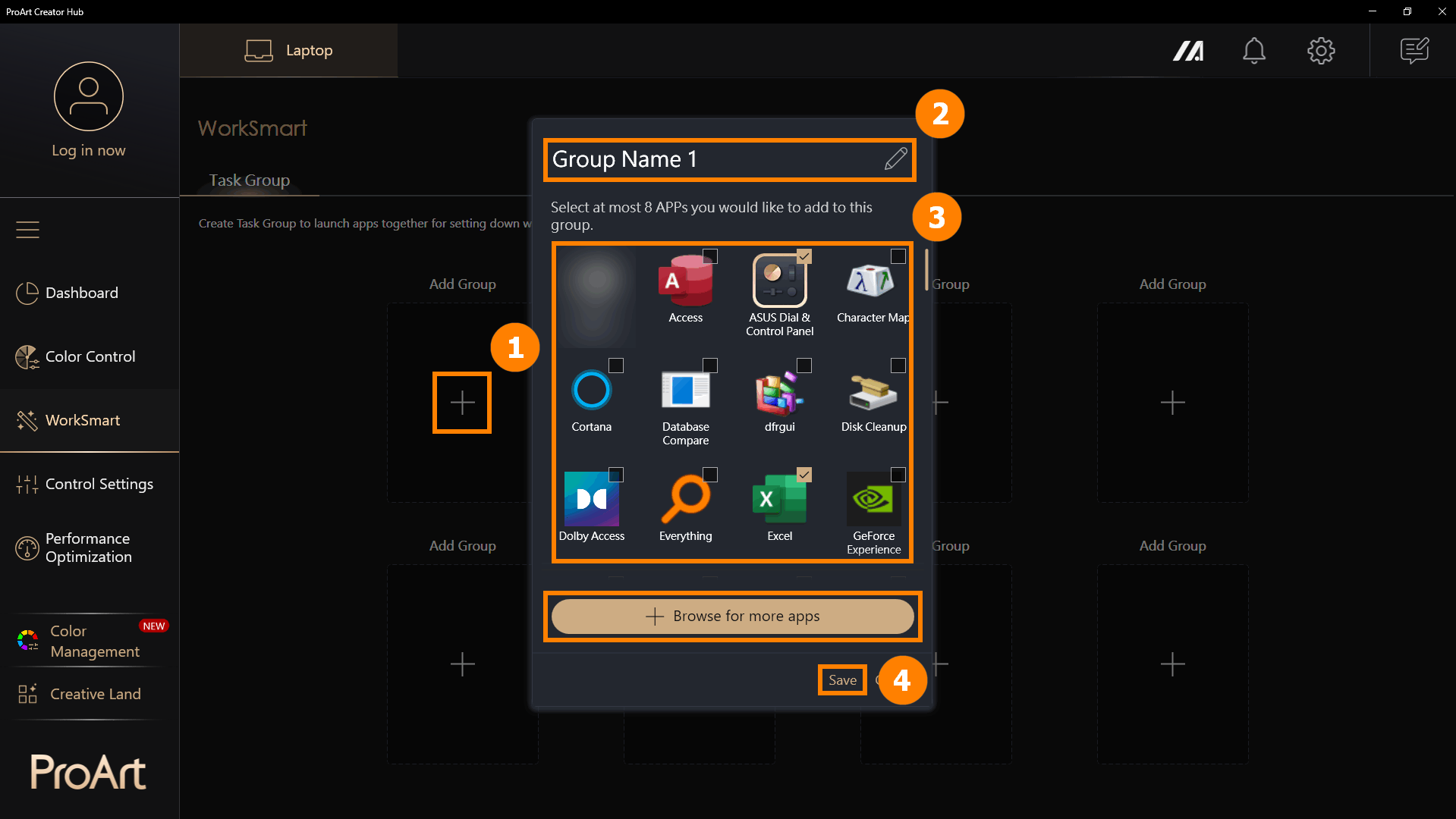The height and width of the screenshot is (819, 1456).
Task: Open the notifications bell
Action: click(x=1253, y=51)
